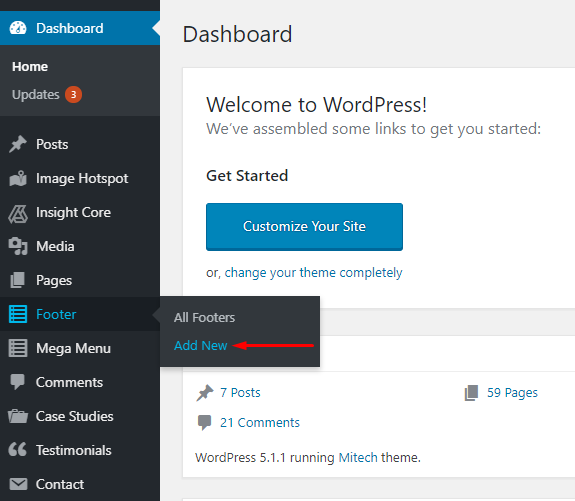Open the Updates submenu entry
The height and width of the screenshot is (501, 575).
click(x=36, y=95)
